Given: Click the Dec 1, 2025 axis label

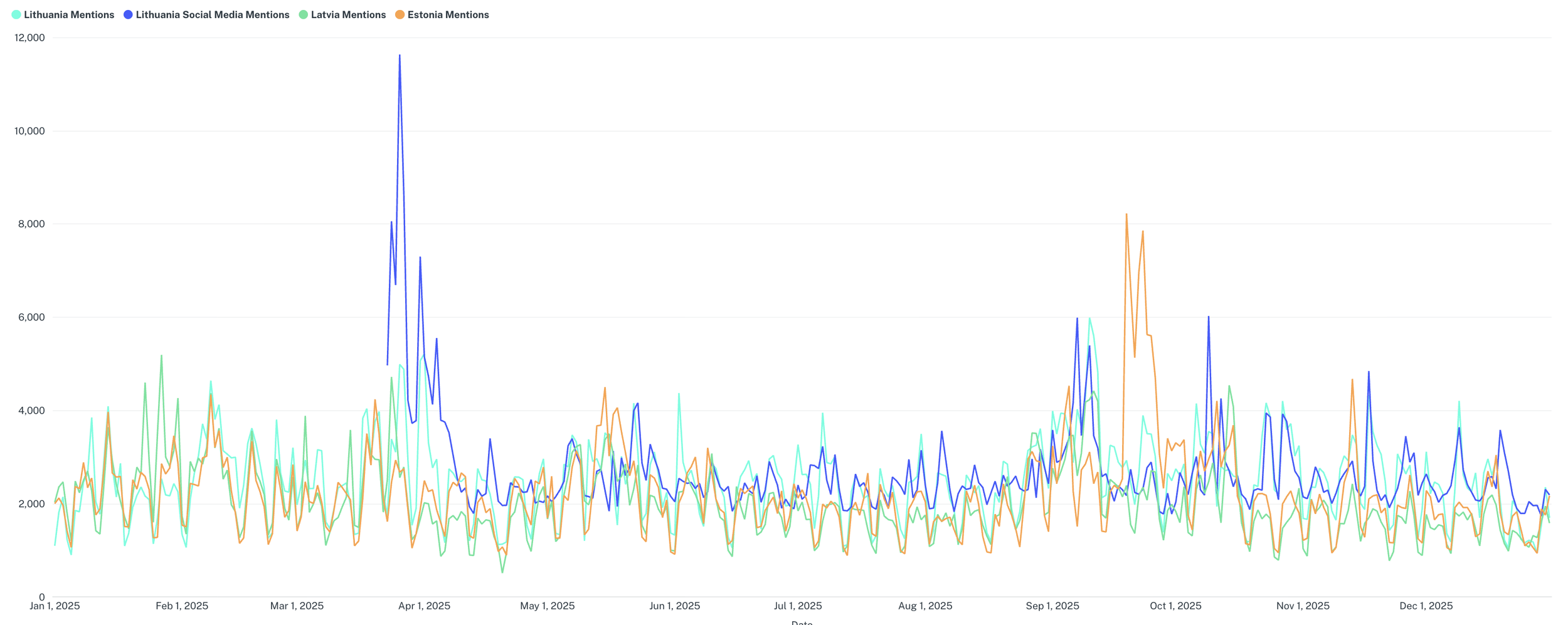Looking at the screenshot, I should click(x=1426, y=606).
